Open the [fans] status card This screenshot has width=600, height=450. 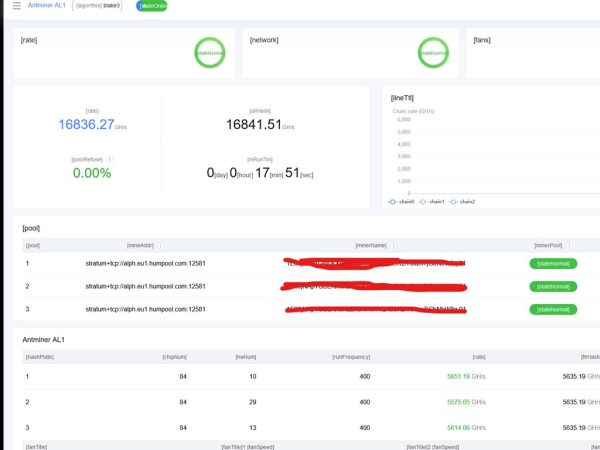pos(533,53)
